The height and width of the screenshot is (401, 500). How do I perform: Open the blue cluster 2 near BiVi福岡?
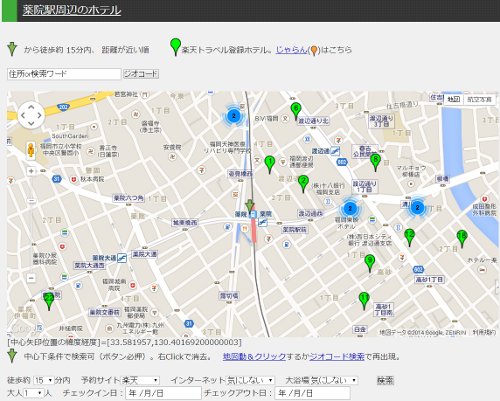click(x=234, y=116)
